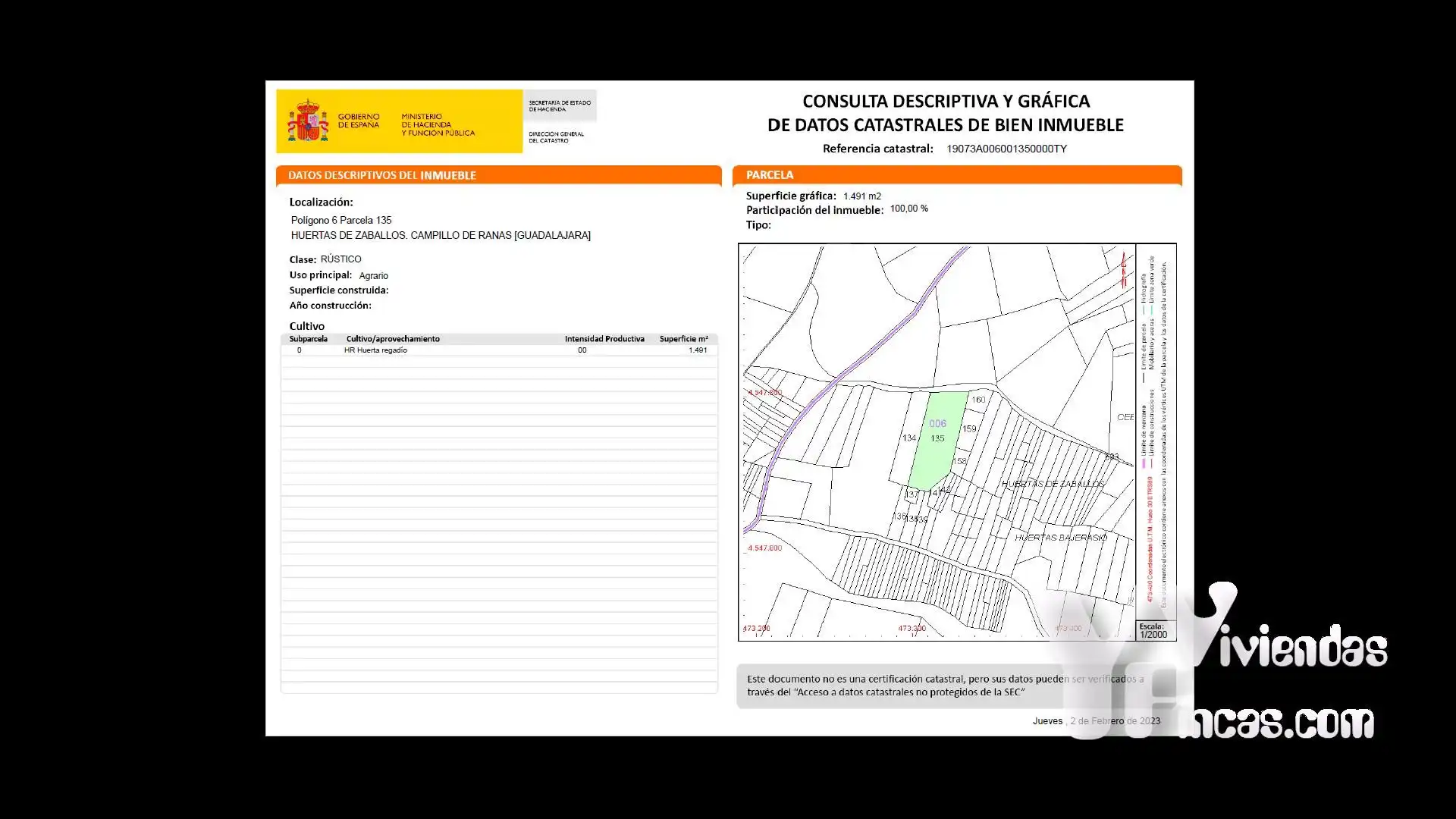Click 'SECRETARÍA DE ESTADO DE HACIENDA' text
The height and width of the screenshot is (819, 1456).
coord(560,106)
